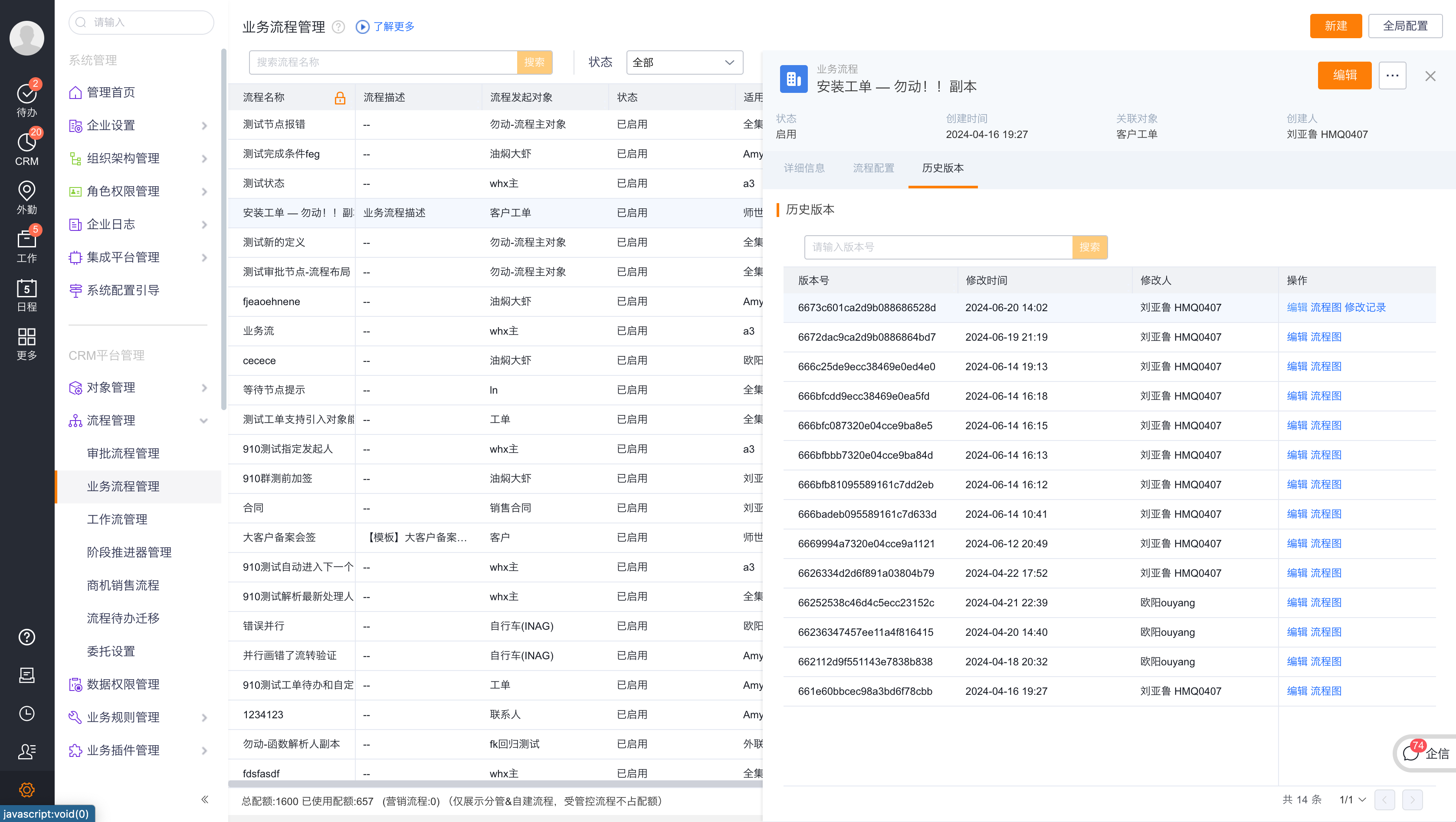Click the lock icon in 流程名称 column header
Viewport: 1456px width, 822px height.
pyautogui.click(x=340, y=98)
